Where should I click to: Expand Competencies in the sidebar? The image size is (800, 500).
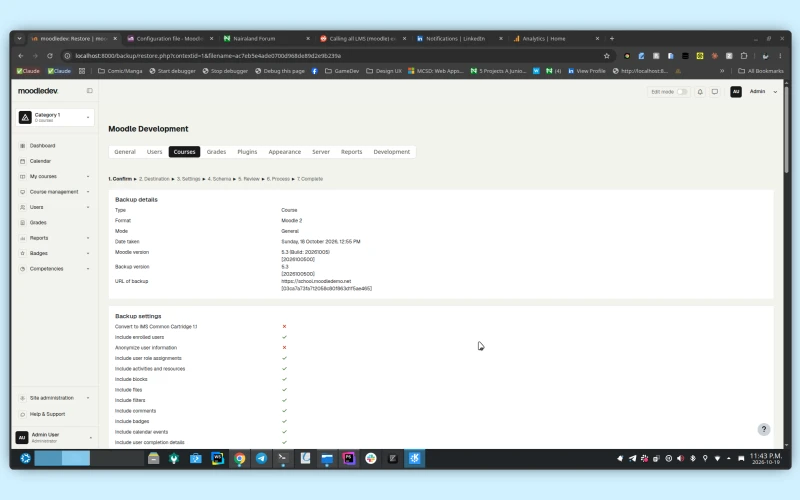click(x=55, y=268)
